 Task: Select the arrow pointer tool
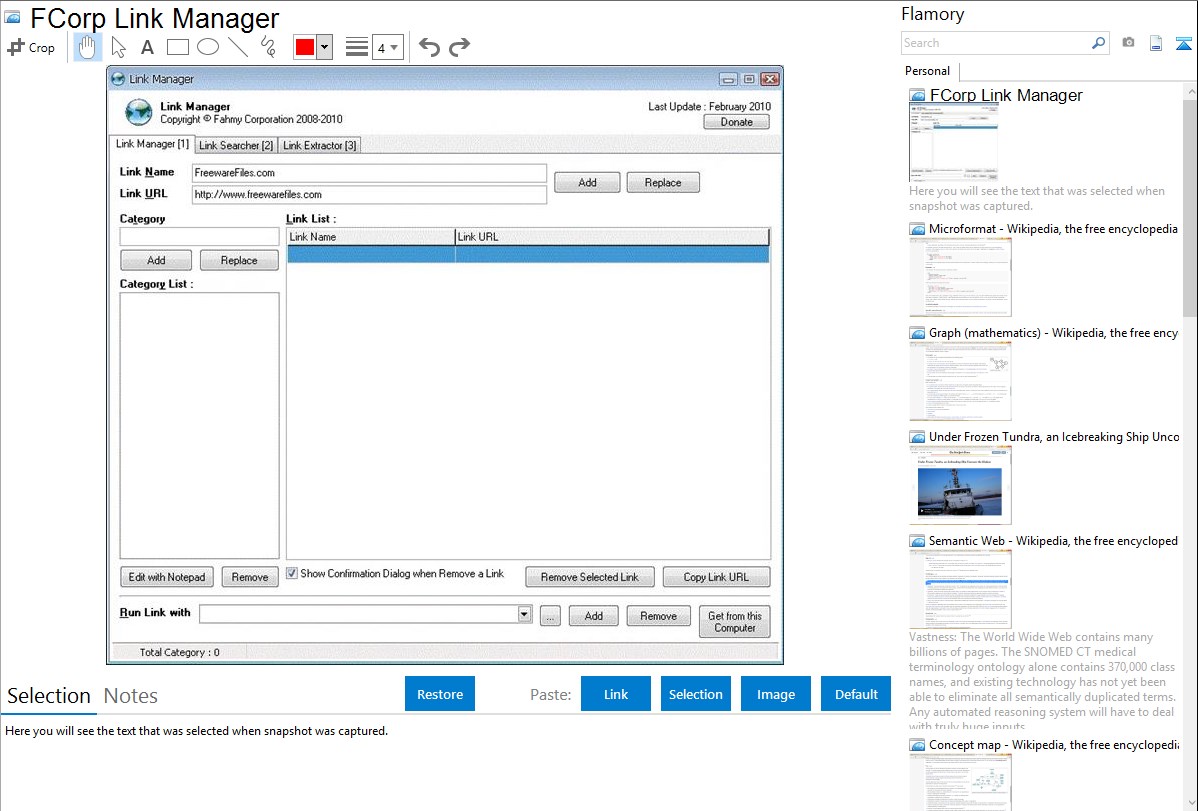point(118,47)
